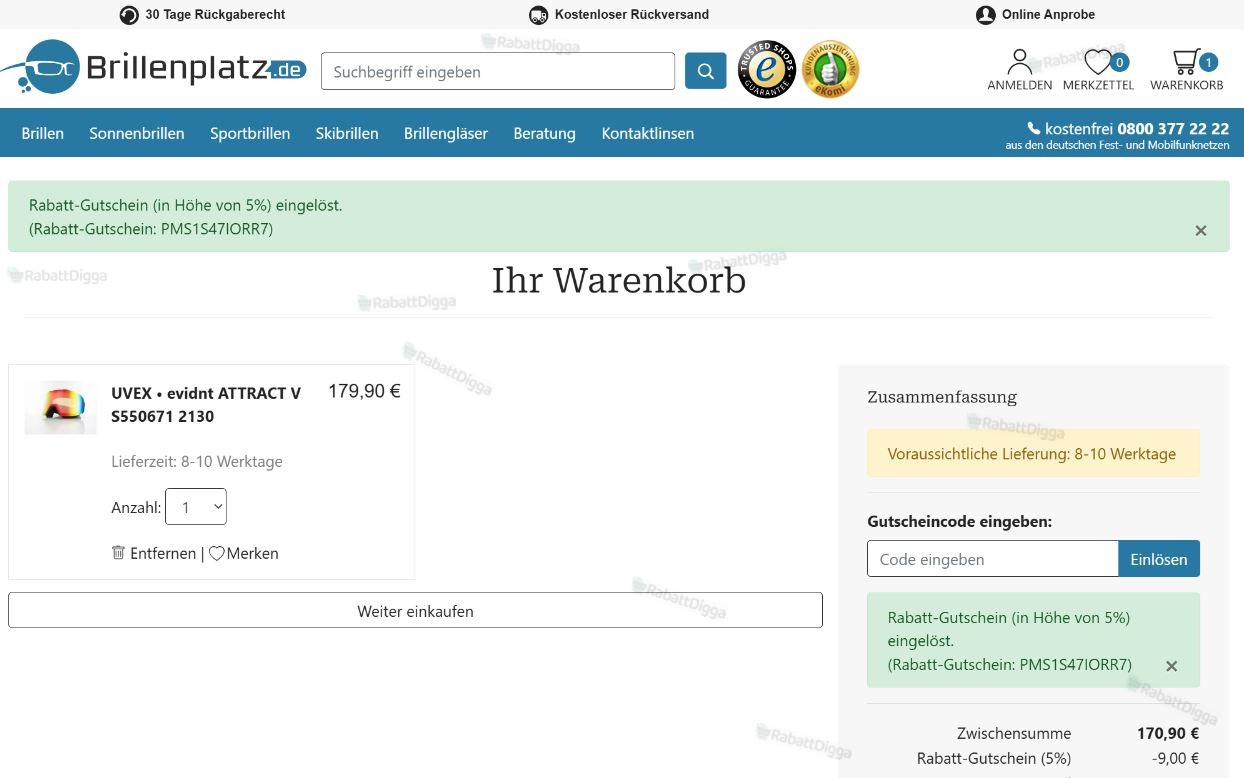Click the 30 Tage Rückgaberecht icon
The image size is (1244, 778).
coord(129,15)
